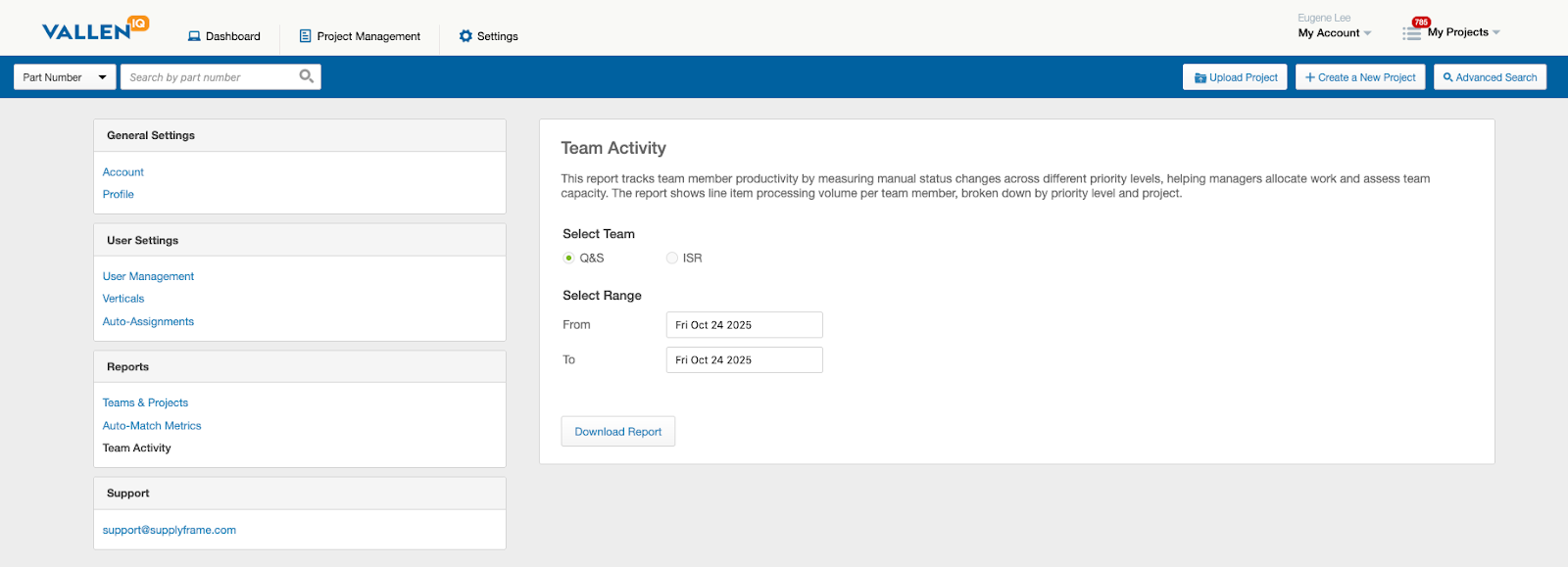Open the Part Number dropdown
1568x567 pixels.
pos(65,77)
